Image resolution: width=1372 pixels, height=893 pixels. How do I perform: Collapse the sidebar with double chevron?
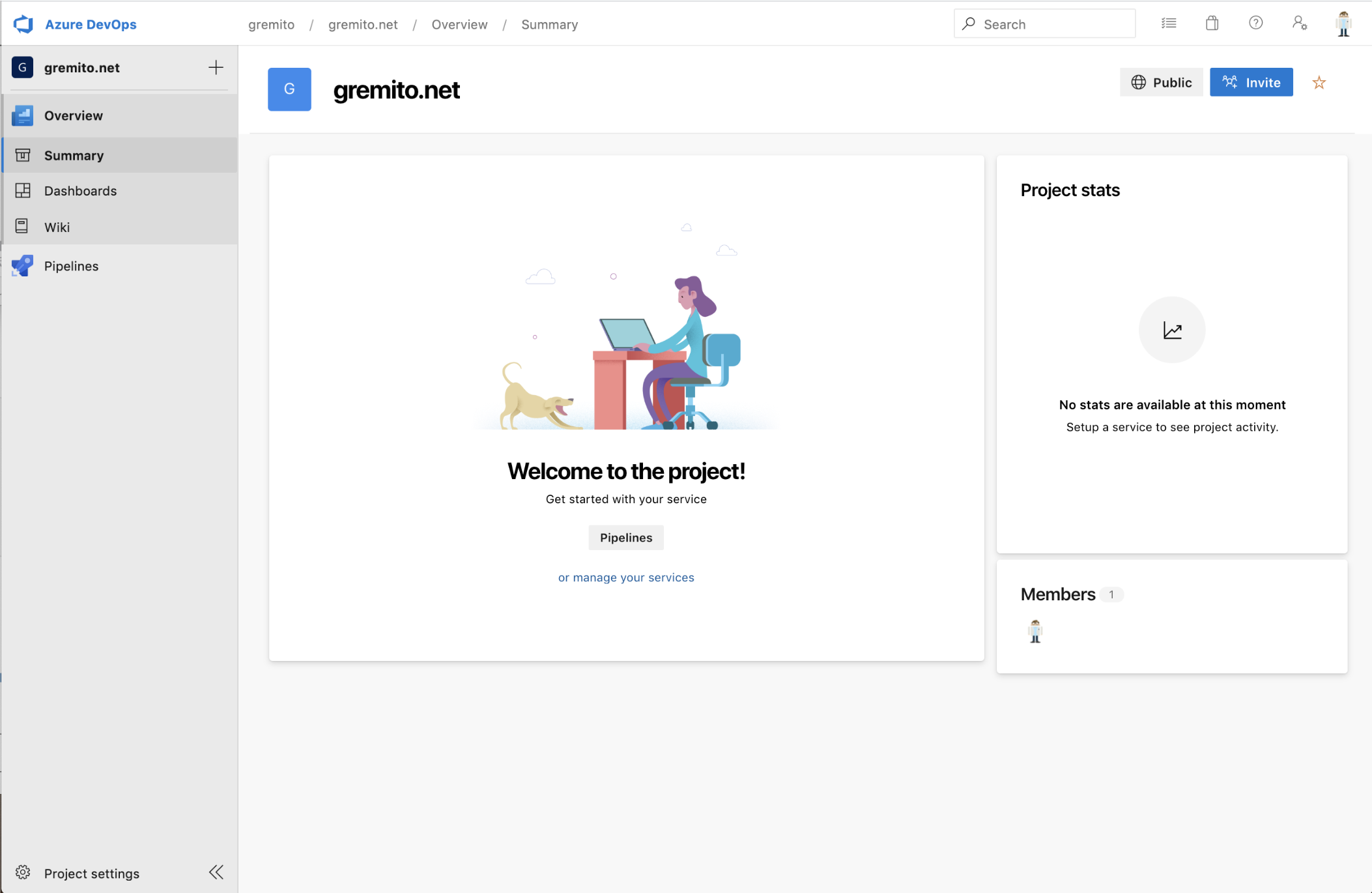click(216, 872)
